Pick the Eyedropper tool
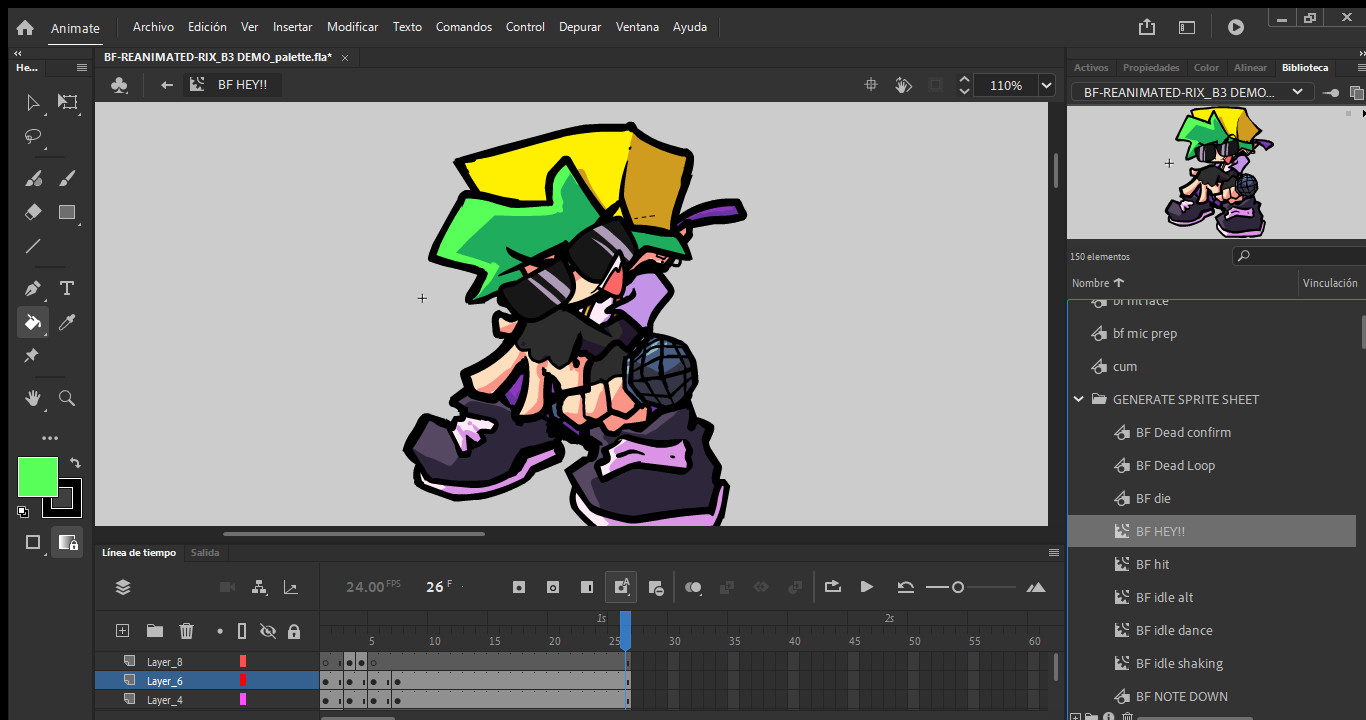The height and width of the screenshot is (720, 1366). click(67, 322)
